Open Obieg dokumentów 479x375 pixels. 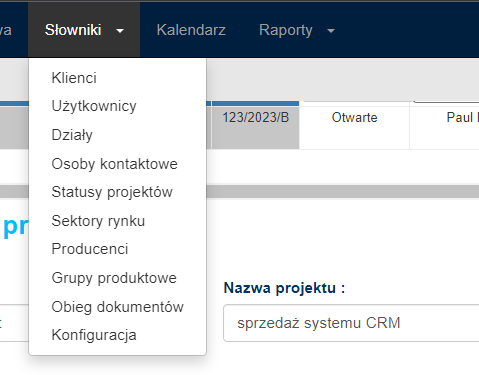point(117,307)
